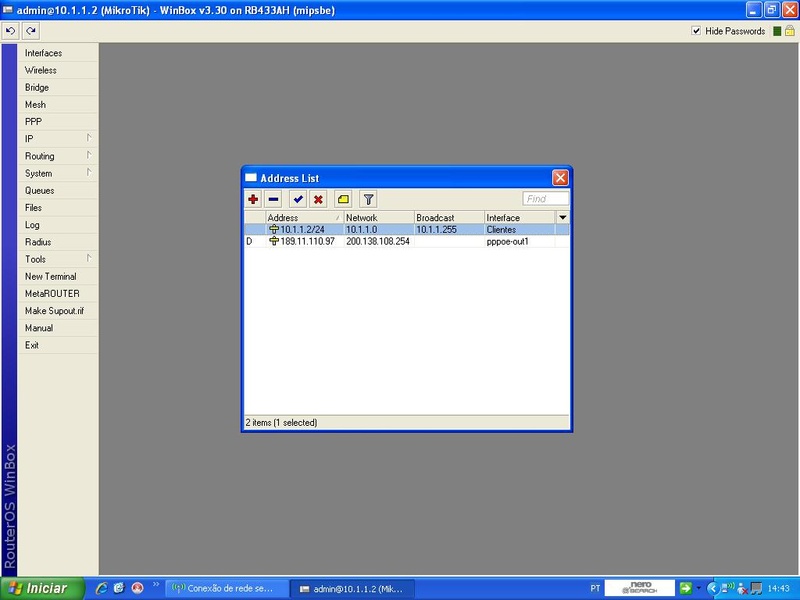
Task: Open the Mesh menu item
Action: point(58,105)
